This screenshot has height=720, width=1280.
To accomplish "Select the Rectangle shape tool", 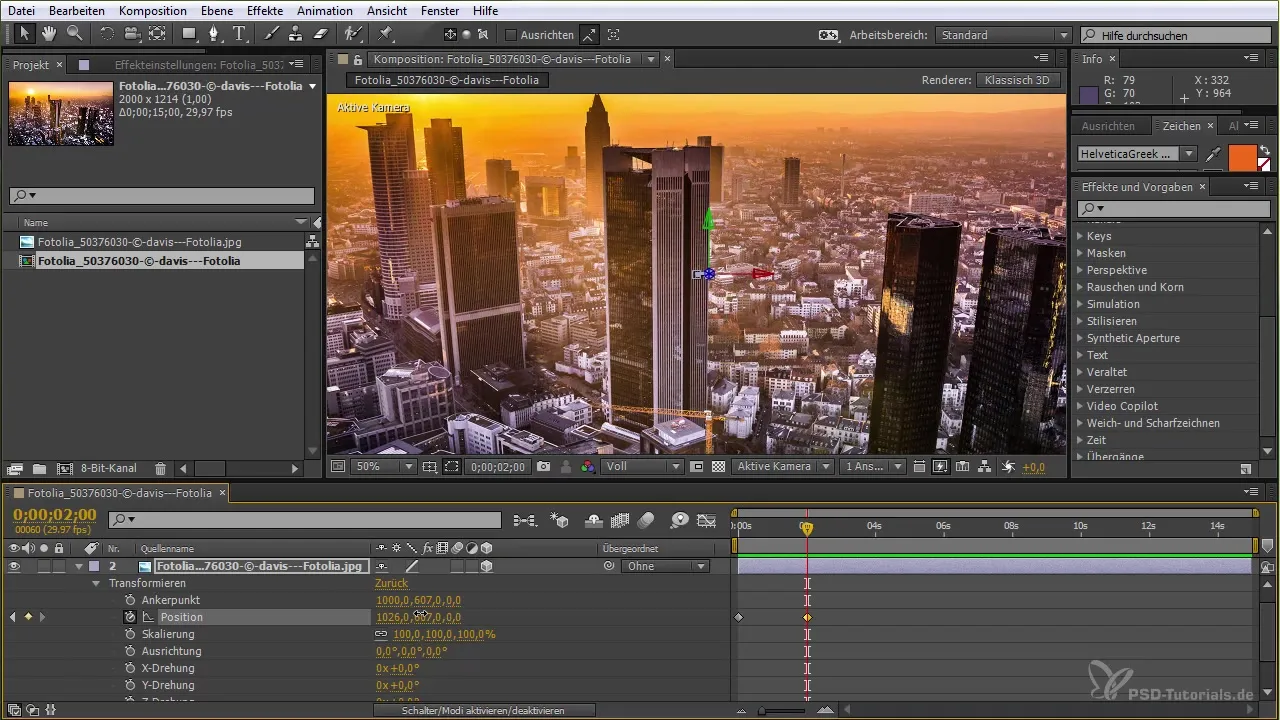I will click(189, 33).
